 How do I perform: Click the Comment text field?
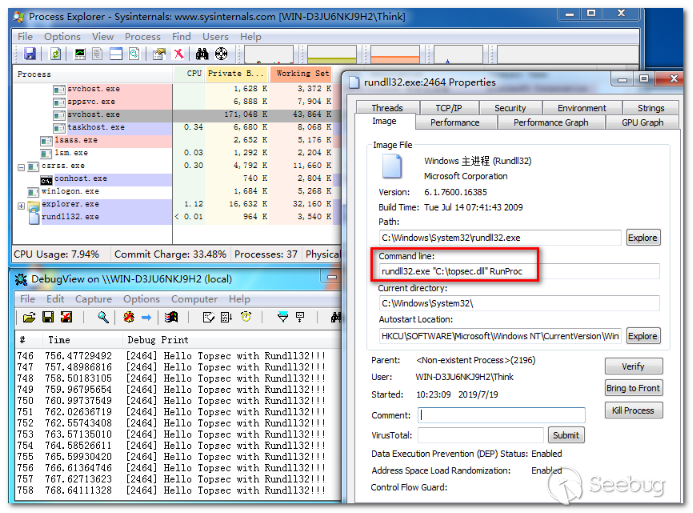pyautogui.click(x=502, y=415)
